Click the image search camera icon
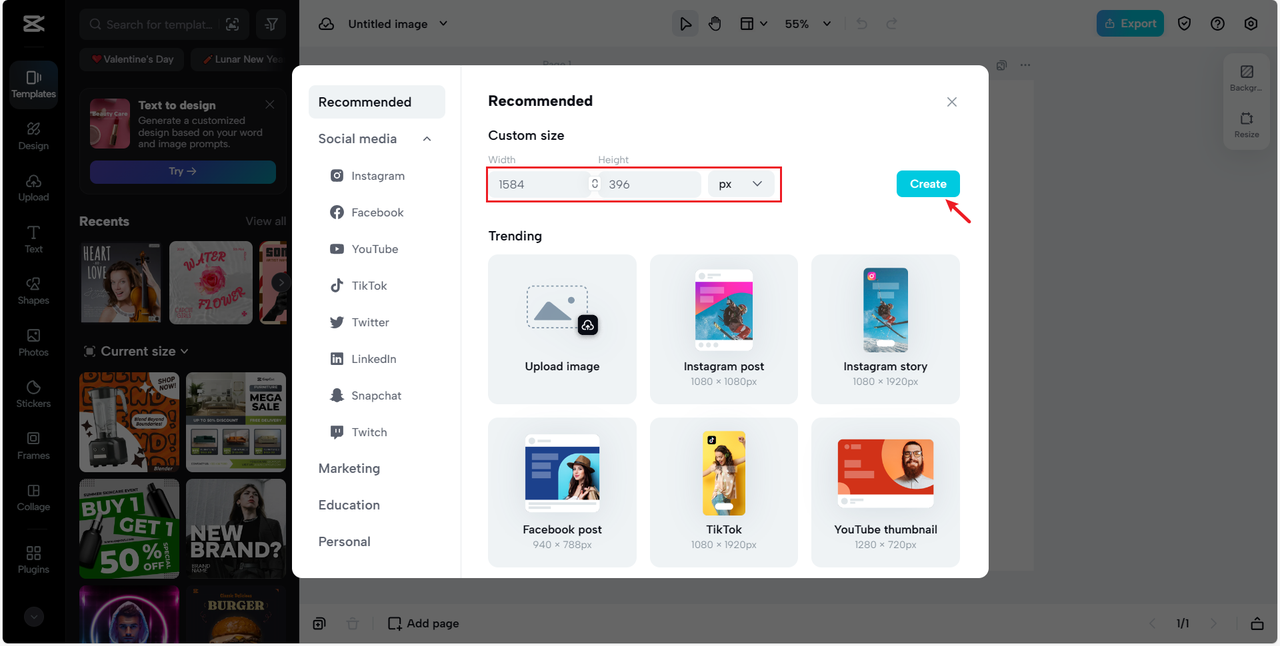 click(232, 24)
